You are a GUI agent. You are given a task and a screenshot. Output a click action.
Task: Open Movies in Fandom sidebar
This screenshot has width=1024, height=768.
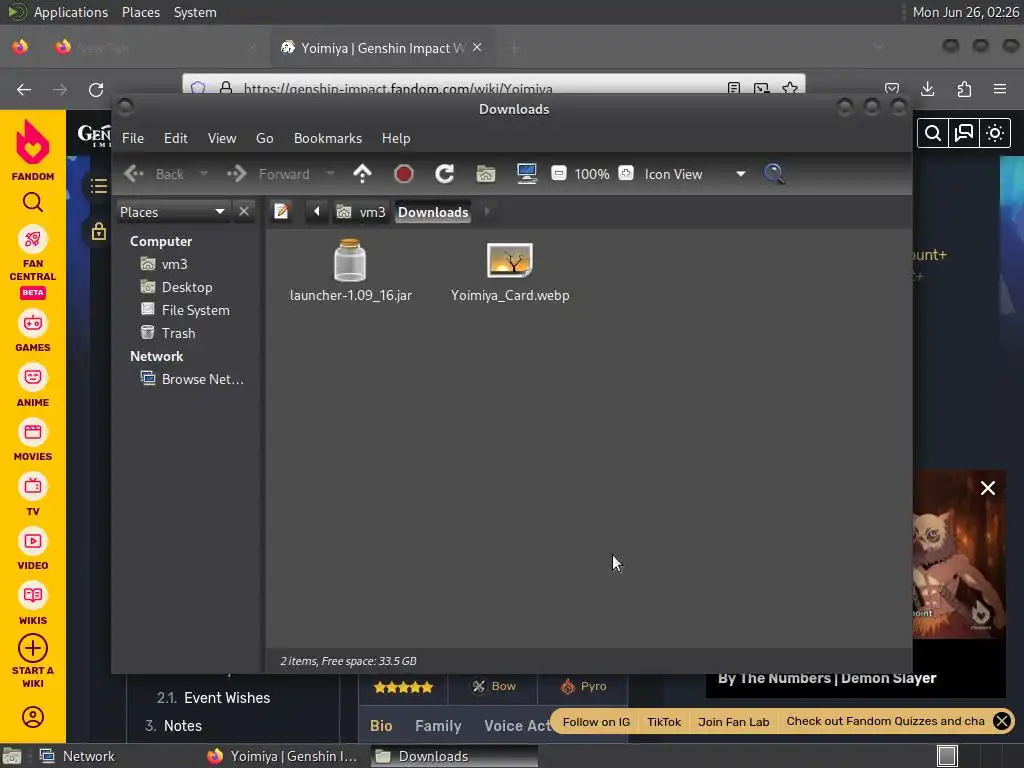[33, 441]
